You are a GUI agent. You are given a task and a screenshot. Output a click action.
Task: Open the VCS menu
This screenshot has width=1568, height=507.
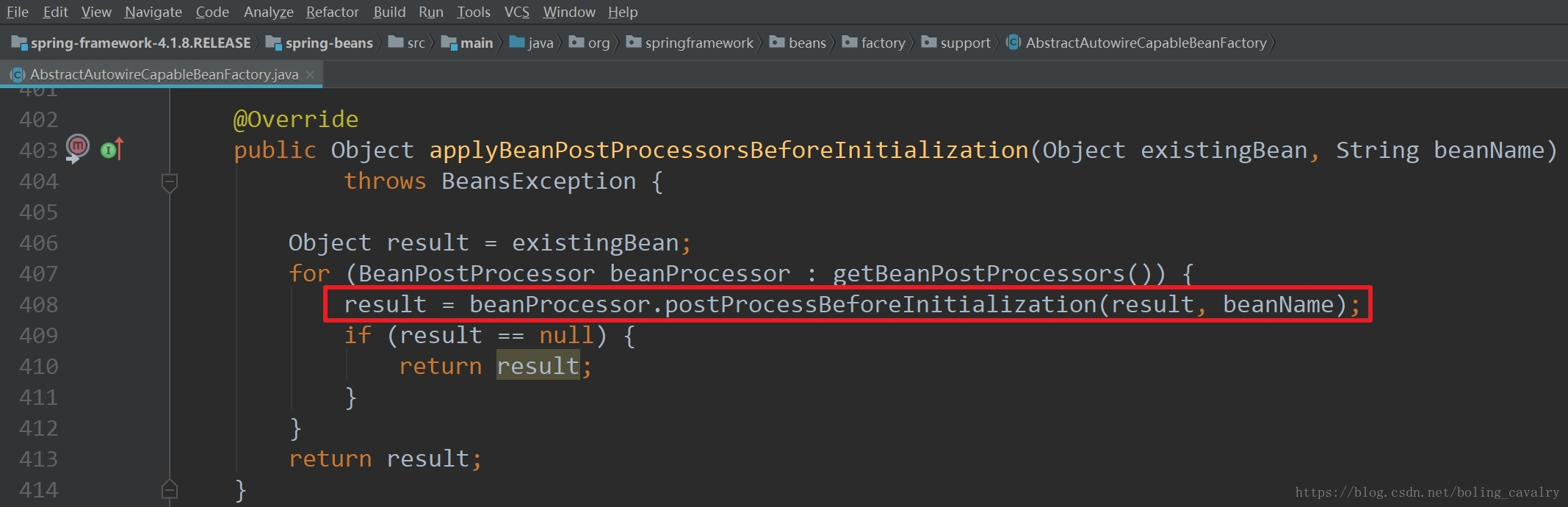tap(516, 12)
